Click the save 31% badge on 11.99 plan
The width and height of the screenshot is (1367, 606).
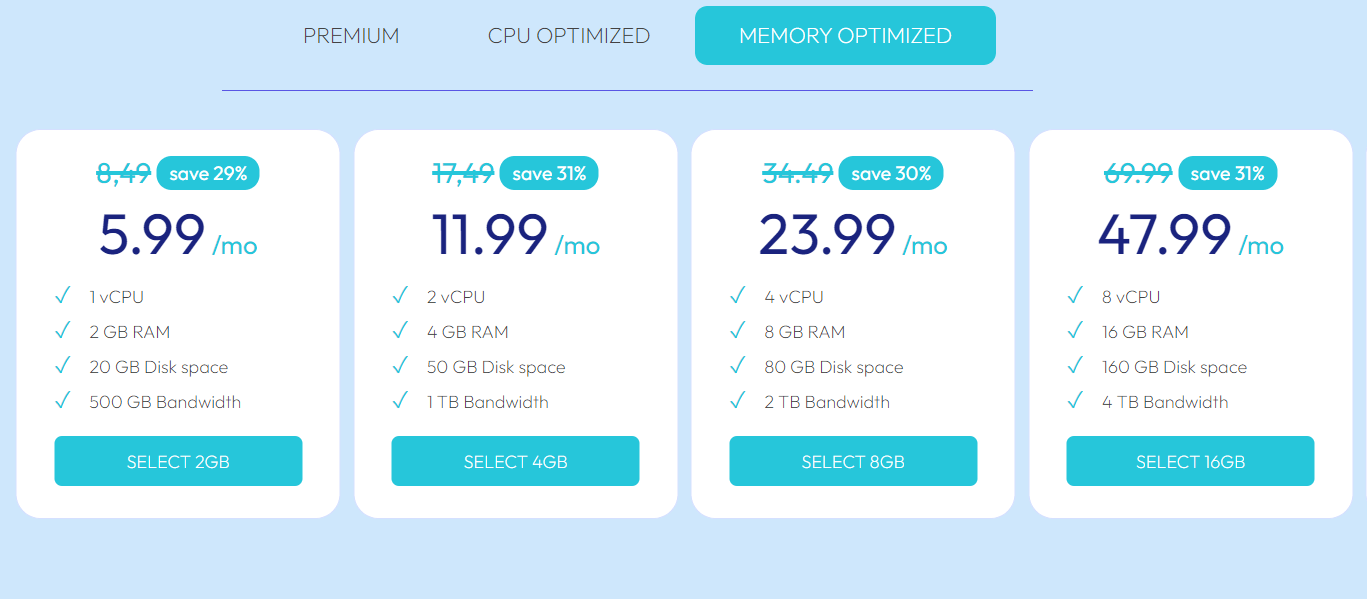click(x=548, y=173)
